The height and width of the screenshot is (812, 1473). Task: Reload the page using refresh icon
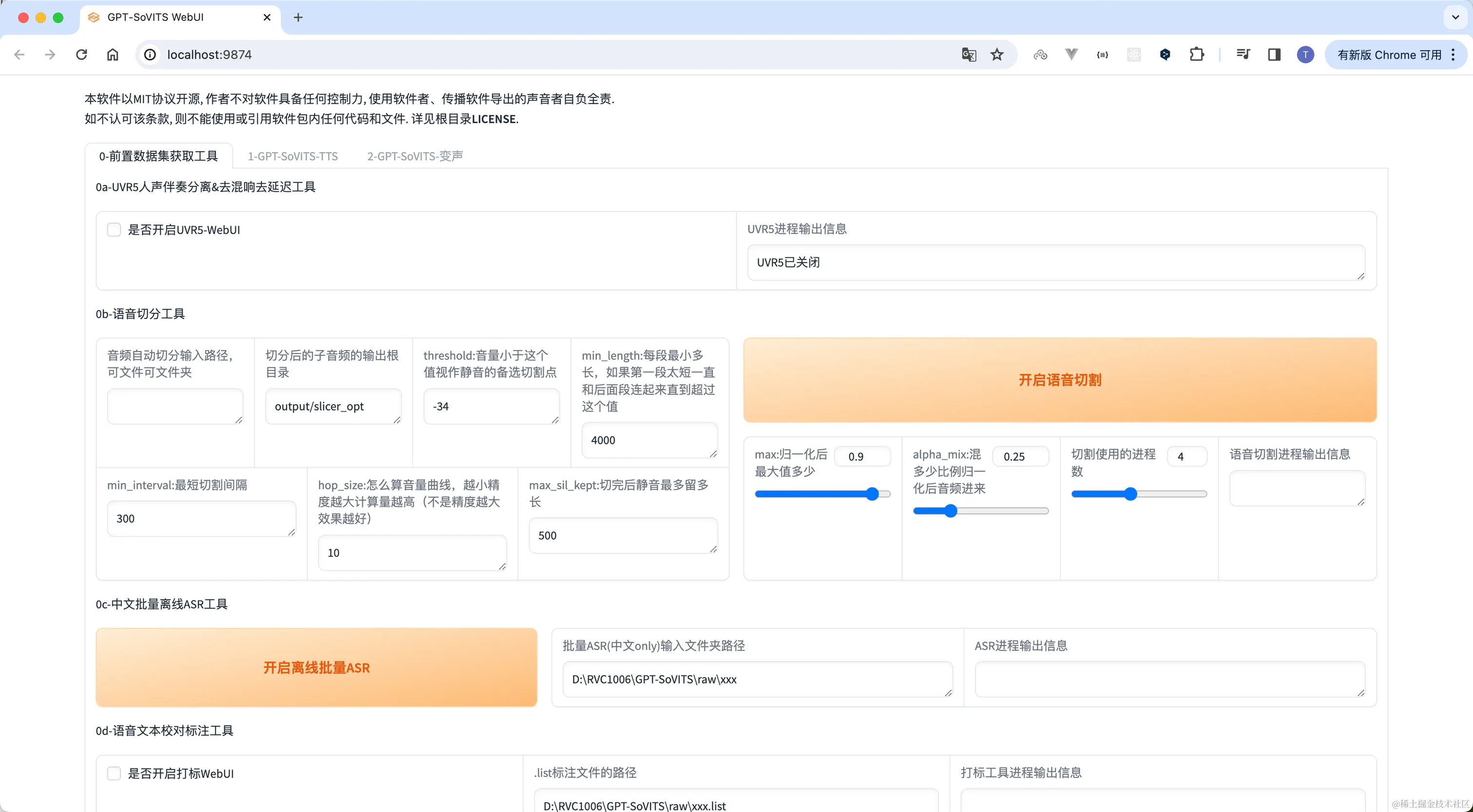coord(81,55)
